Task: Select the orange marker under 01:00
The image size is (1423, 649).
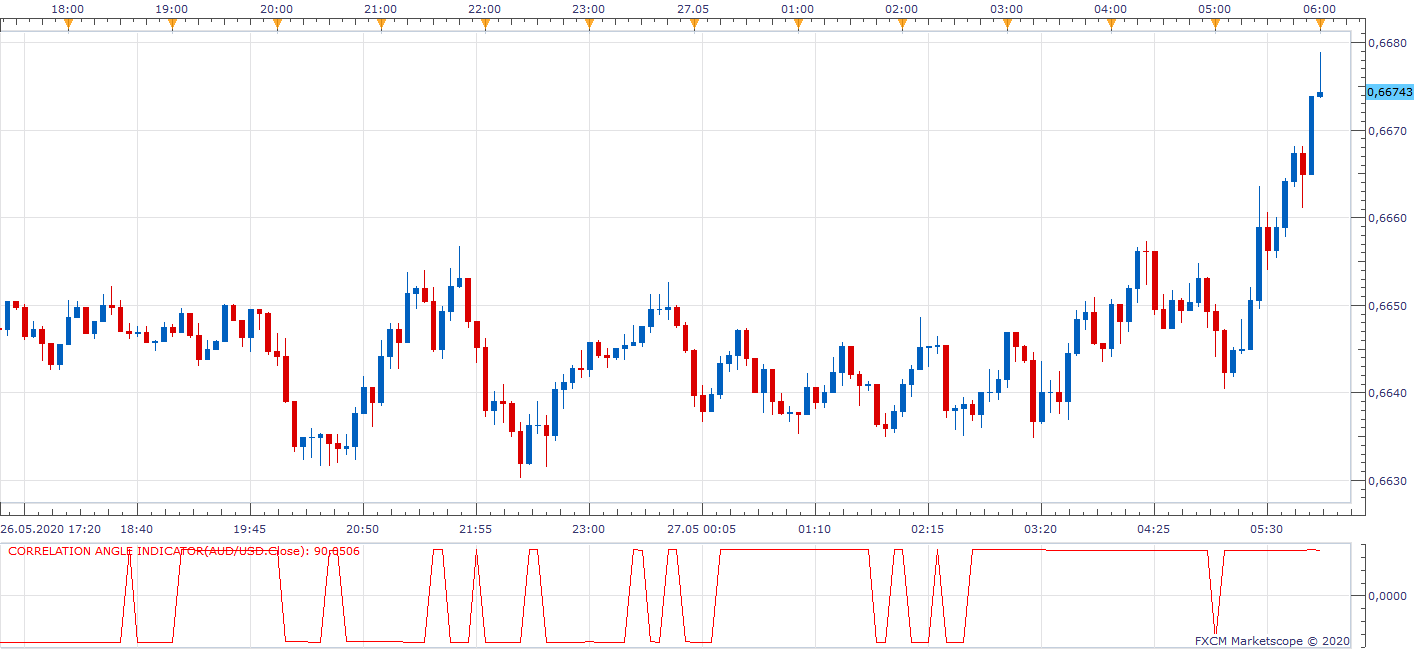Action: tap(798, 24)
